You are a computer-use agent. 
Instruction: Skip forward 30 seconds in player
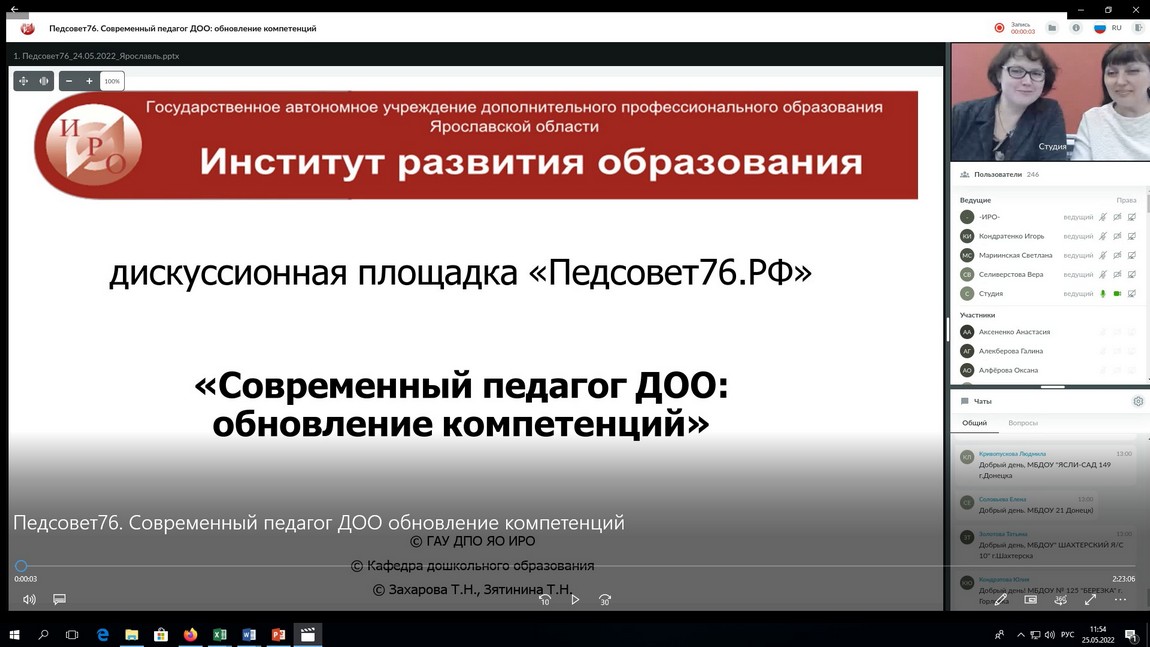click(x=604, y=599)
